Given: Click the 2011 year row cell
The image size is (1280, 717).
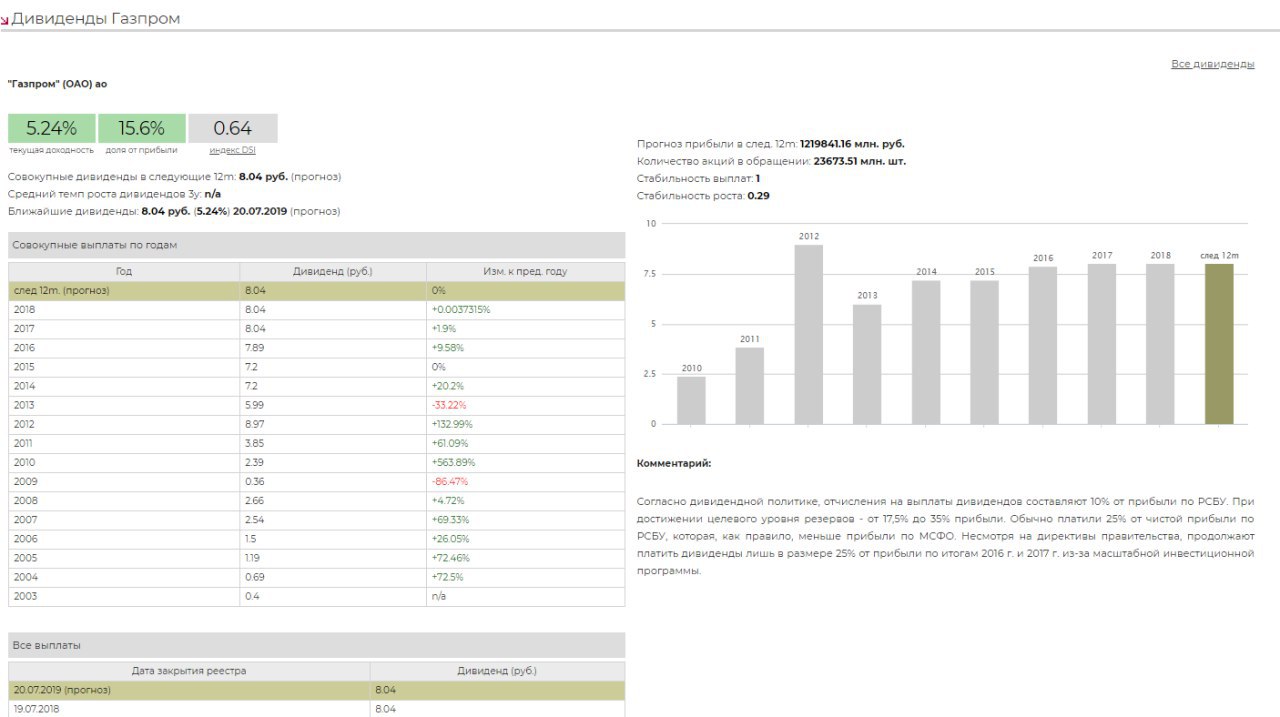Looking at the screenshot, I should click(x=124, y=443).
